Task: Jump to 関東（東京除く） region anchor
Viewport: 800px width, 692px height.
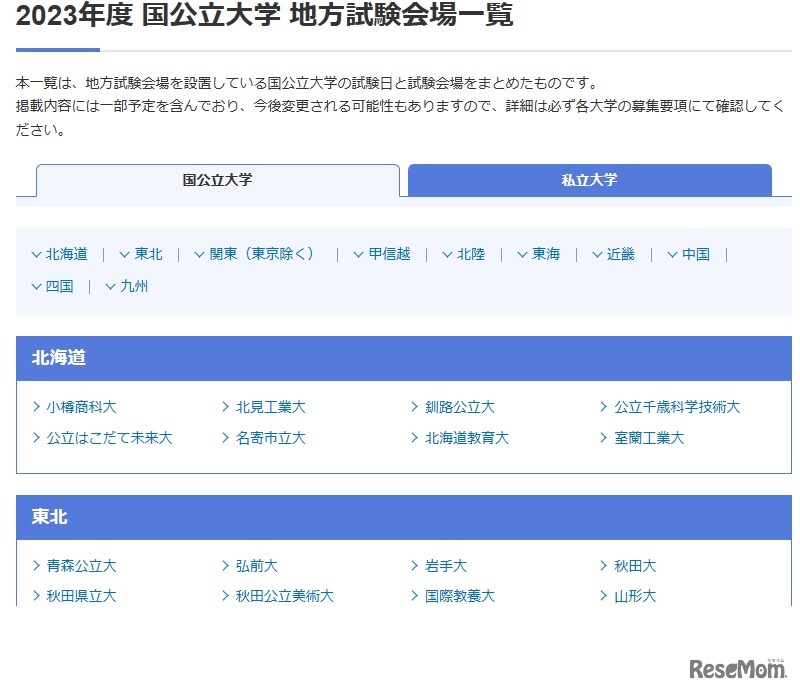Action: pyautogui.click(x=257, y=254)
